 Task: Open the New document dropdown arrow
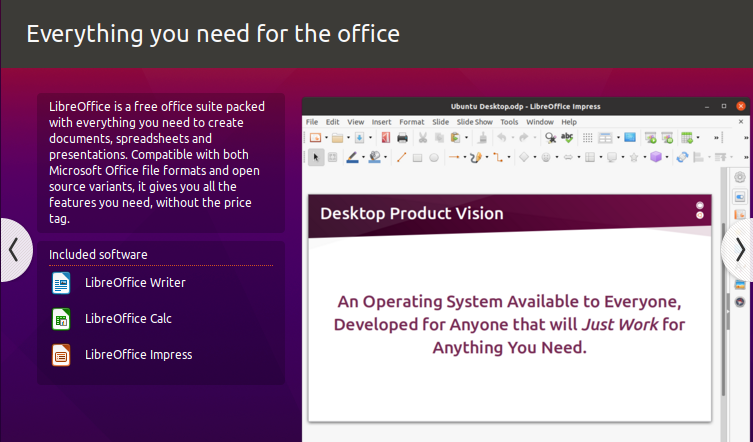click(326, 138)
